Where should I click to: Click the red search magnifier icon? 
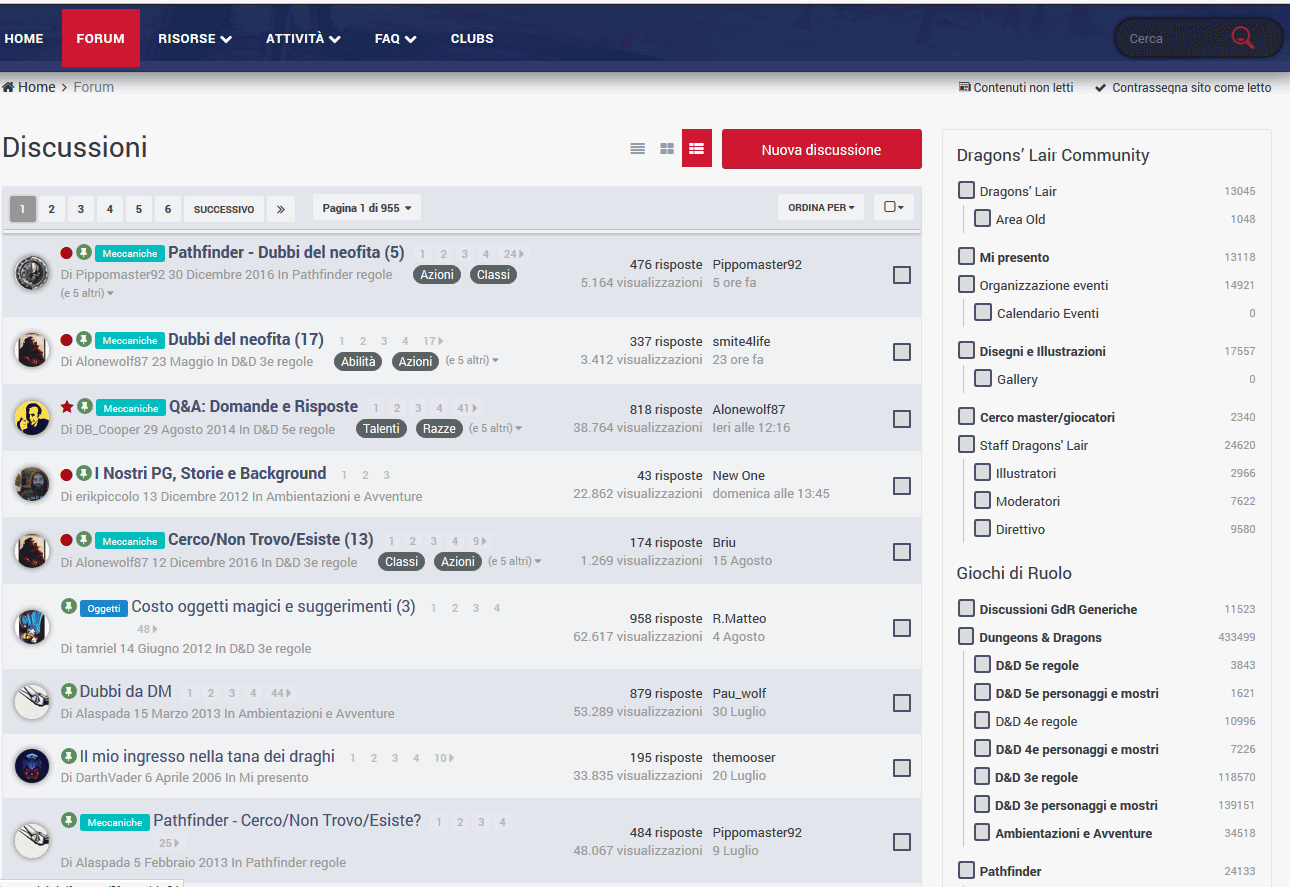1242,38
